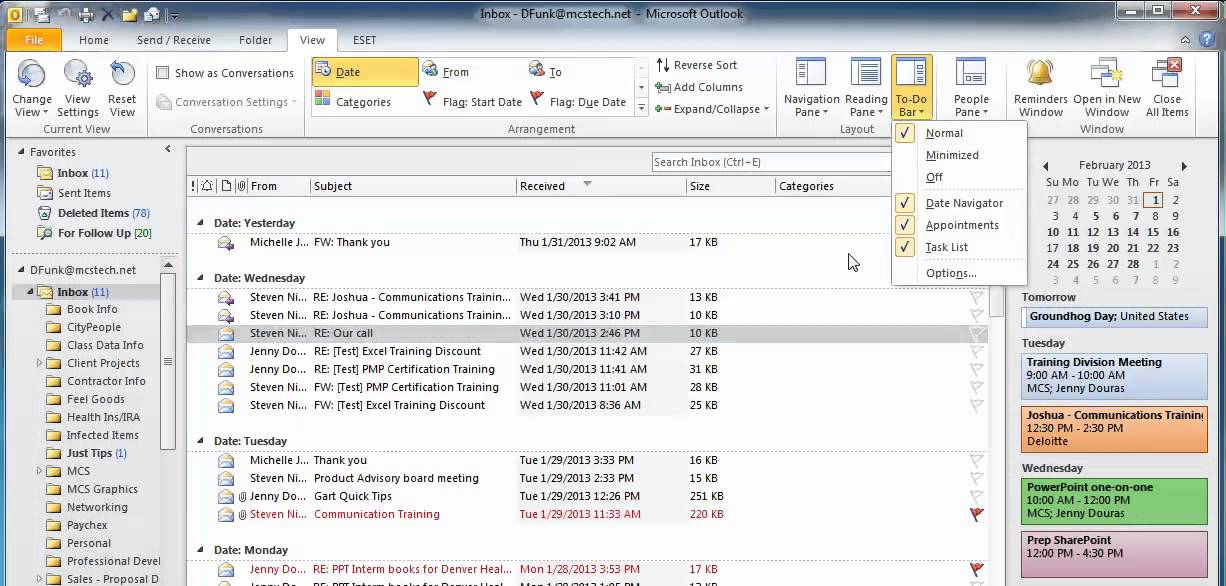Open View Settings
Image resolution: width=1226 pixels, height=586 pixels.
coord(77,88)
